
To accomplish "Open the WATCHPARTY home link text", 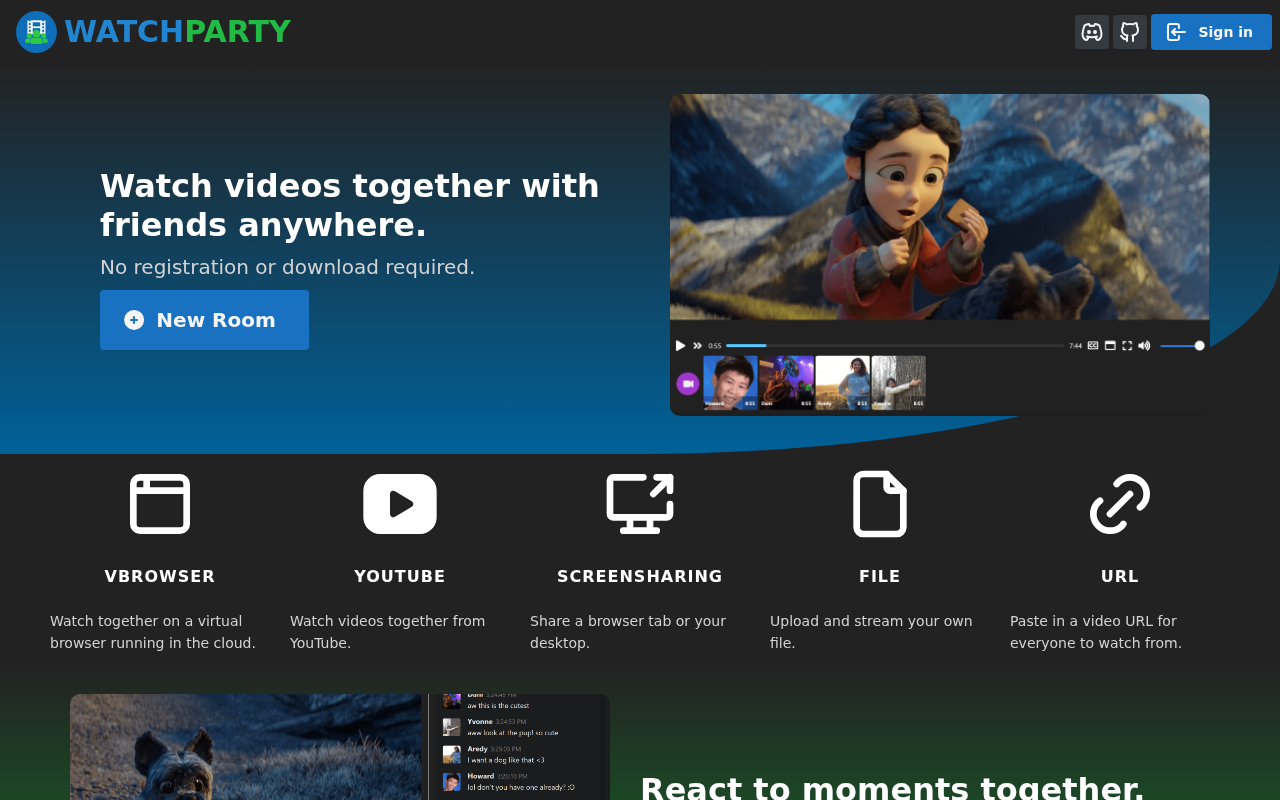I will click(x=177, y=32).
